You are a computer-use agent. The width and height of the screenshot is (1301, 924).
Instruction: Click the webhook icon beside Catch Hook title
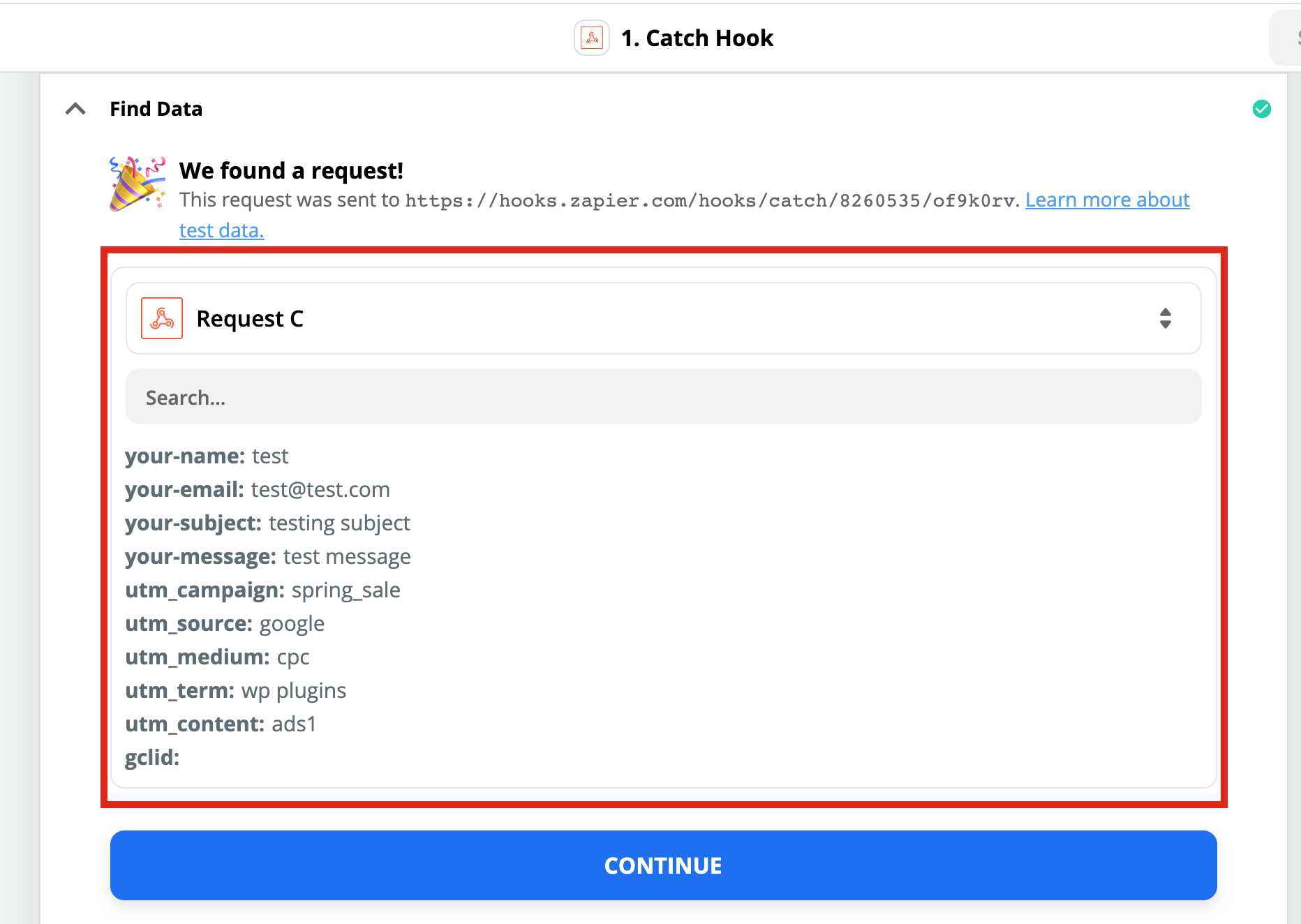click(592, 38)
